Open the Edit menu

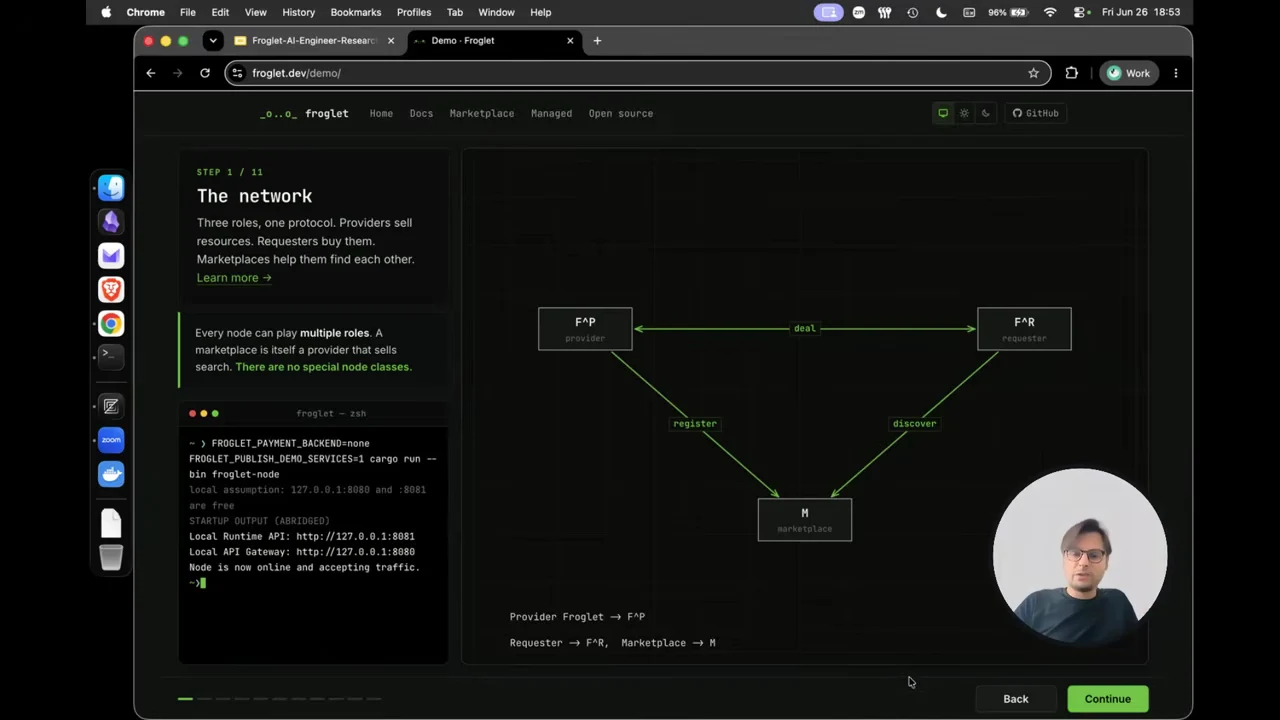[220, 12]
